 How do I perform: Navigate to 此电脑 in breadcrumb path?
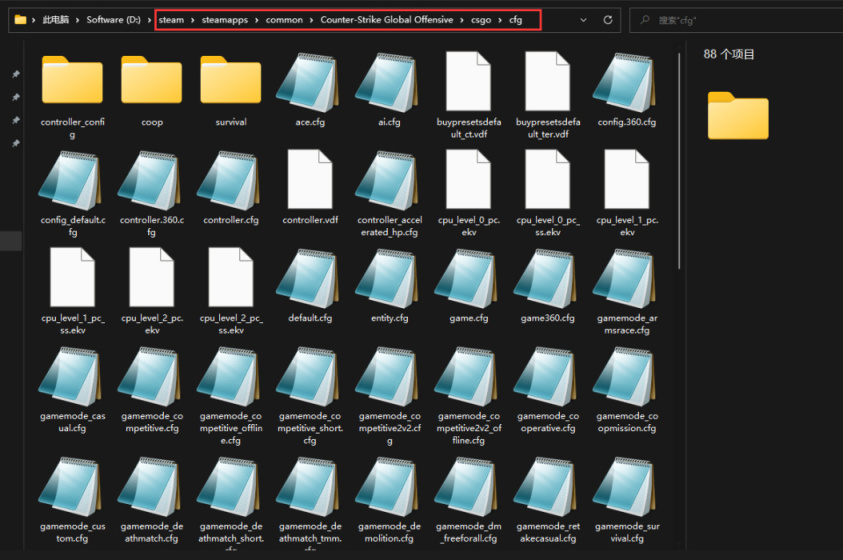(x=56, y=20)
